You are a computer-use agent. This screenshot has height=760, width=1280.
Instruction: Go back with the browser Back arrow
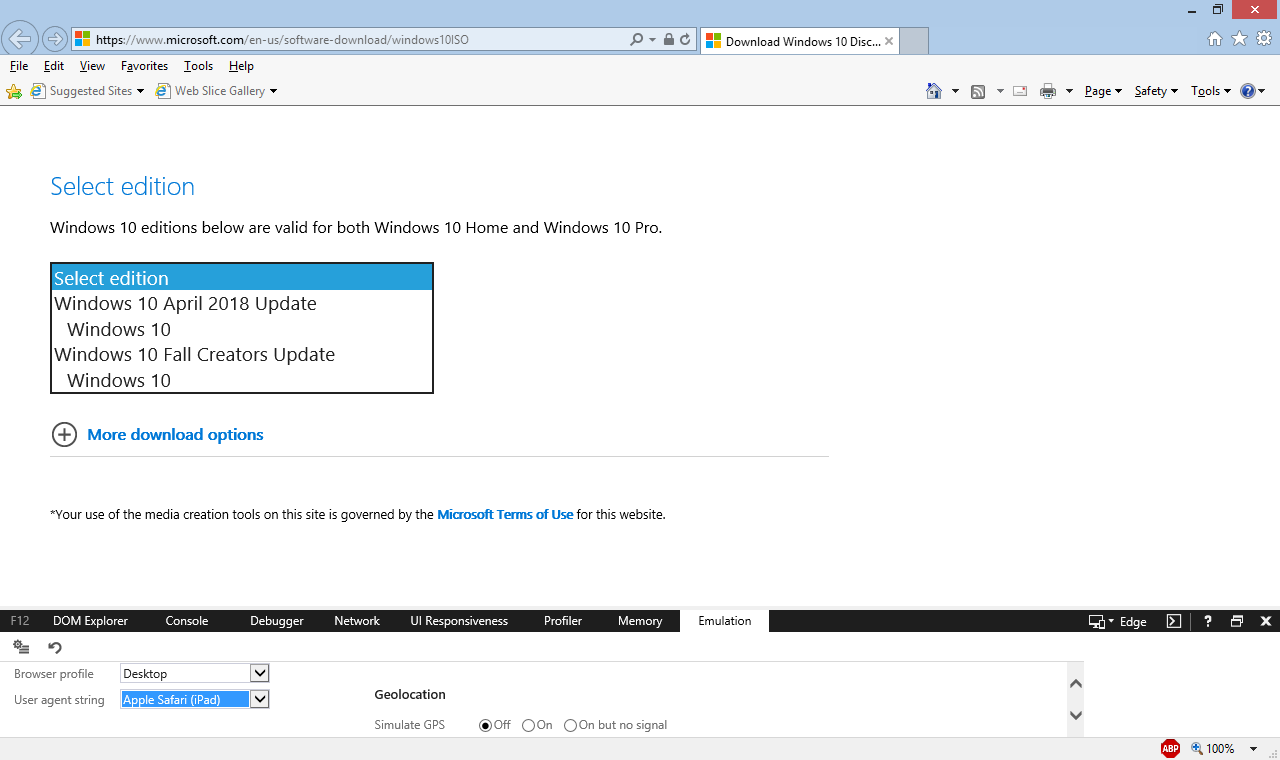[19, 39]
